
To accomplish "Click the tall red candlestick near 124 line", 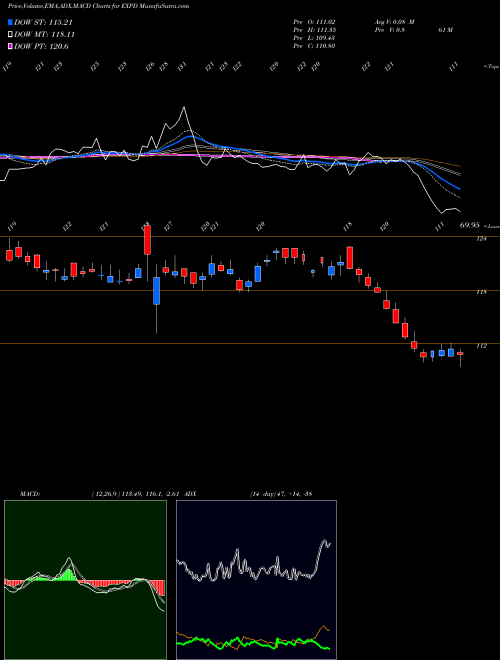I will click(147, 241).
